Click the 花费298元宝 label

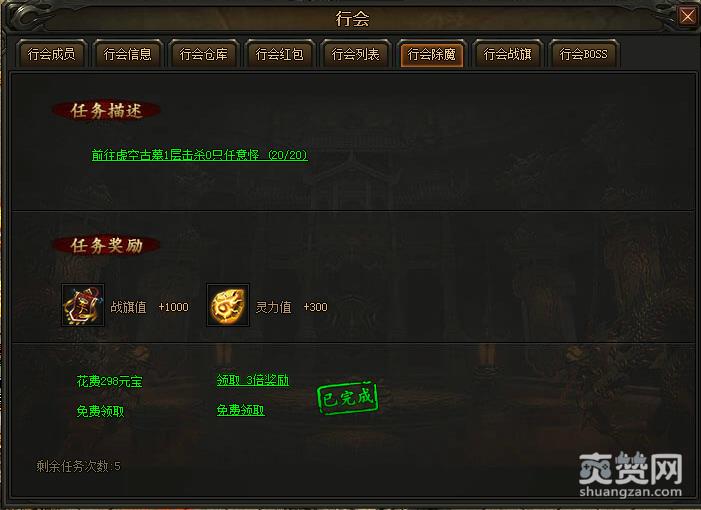(110, 381)
